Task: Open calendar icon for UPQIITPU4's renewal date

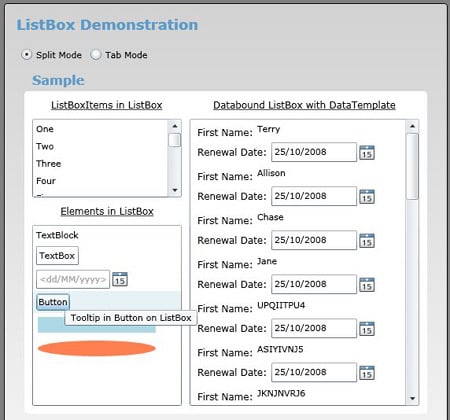Action: click(367, 329)
